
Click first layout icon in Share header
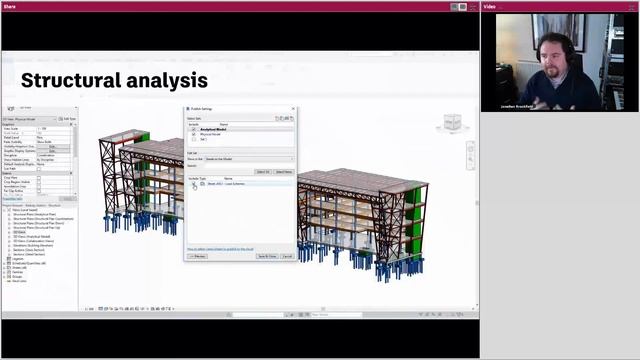tap(454, 7)
